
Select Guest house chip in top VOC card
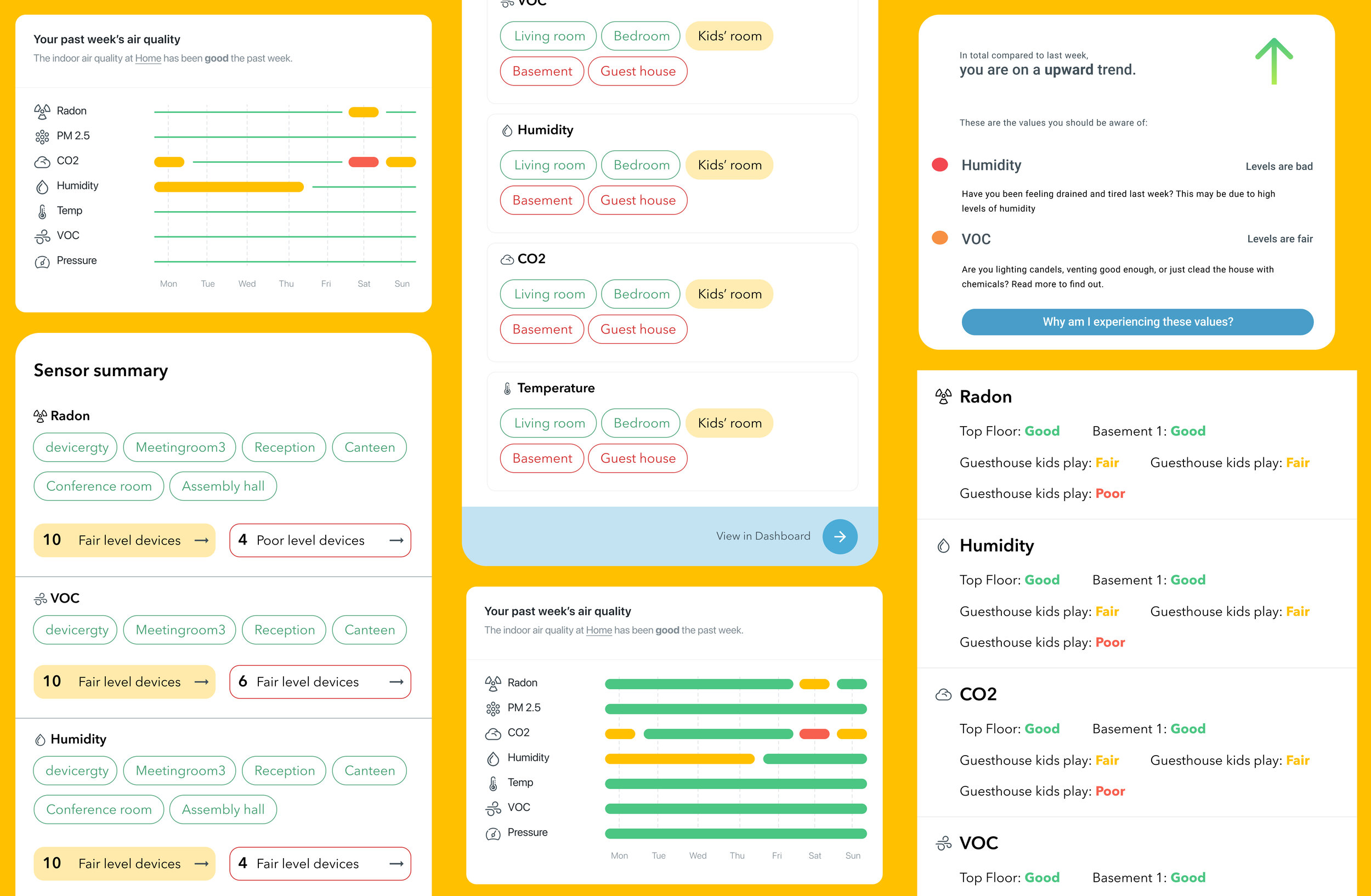click(638, 71)
